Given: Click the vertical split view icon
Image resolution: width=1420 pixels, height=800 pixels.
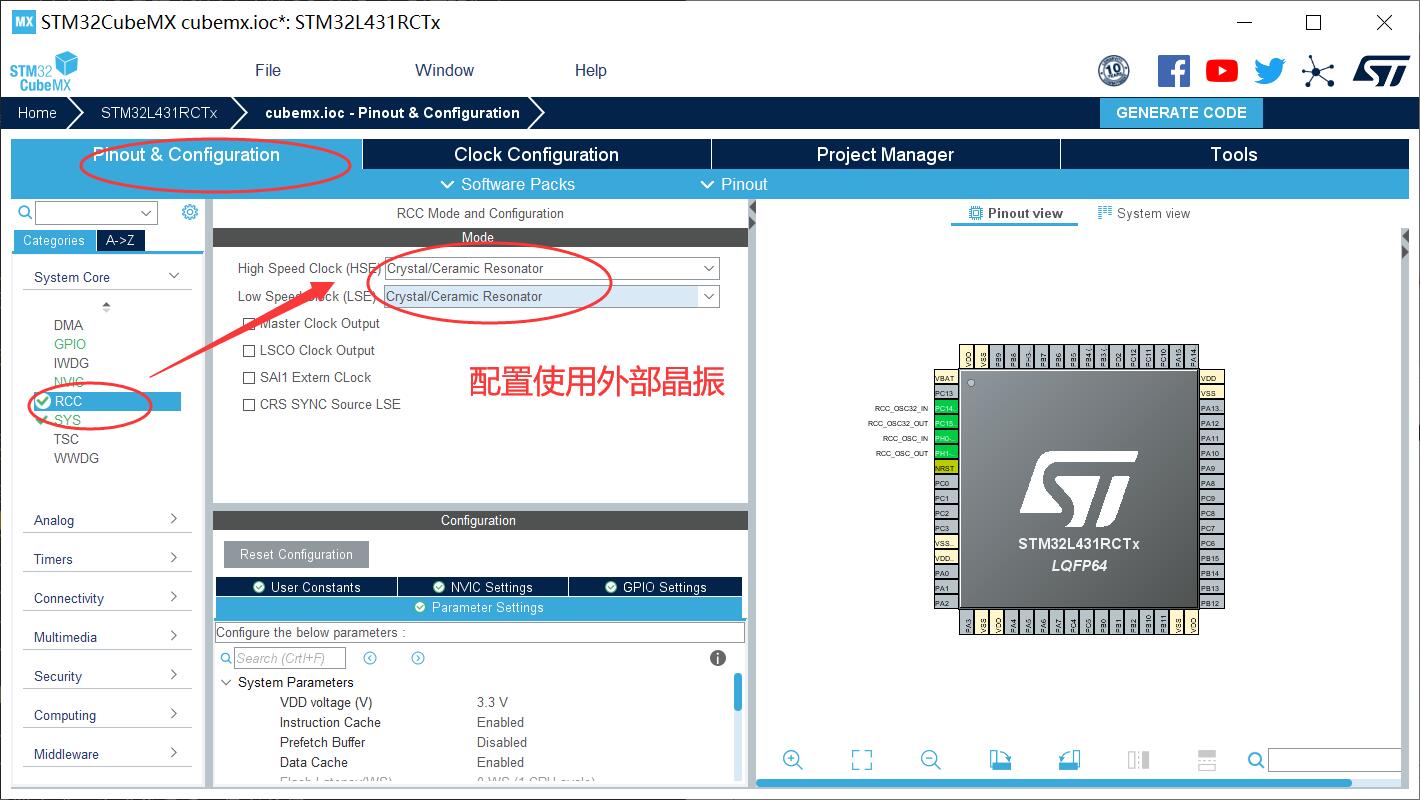Looking at the screenshot, I should (x=1138, y=760).
